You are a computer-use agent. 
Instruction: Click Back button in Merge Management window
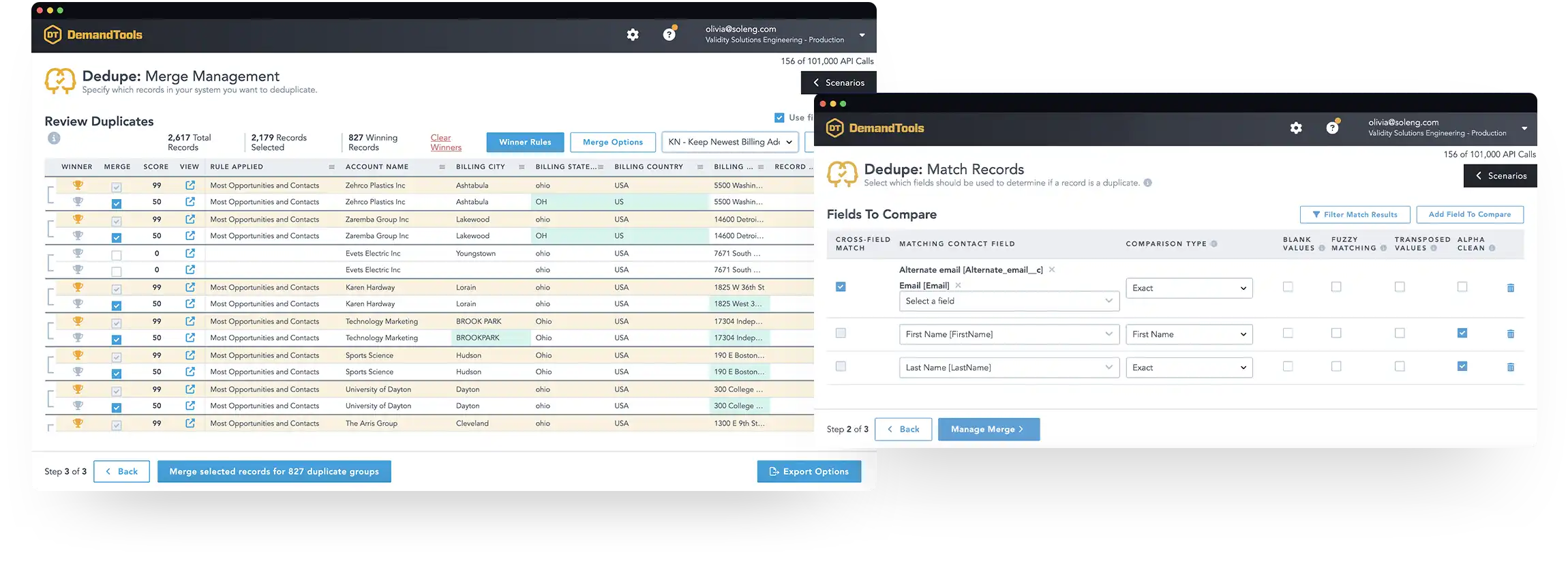(x=121, y=472)
